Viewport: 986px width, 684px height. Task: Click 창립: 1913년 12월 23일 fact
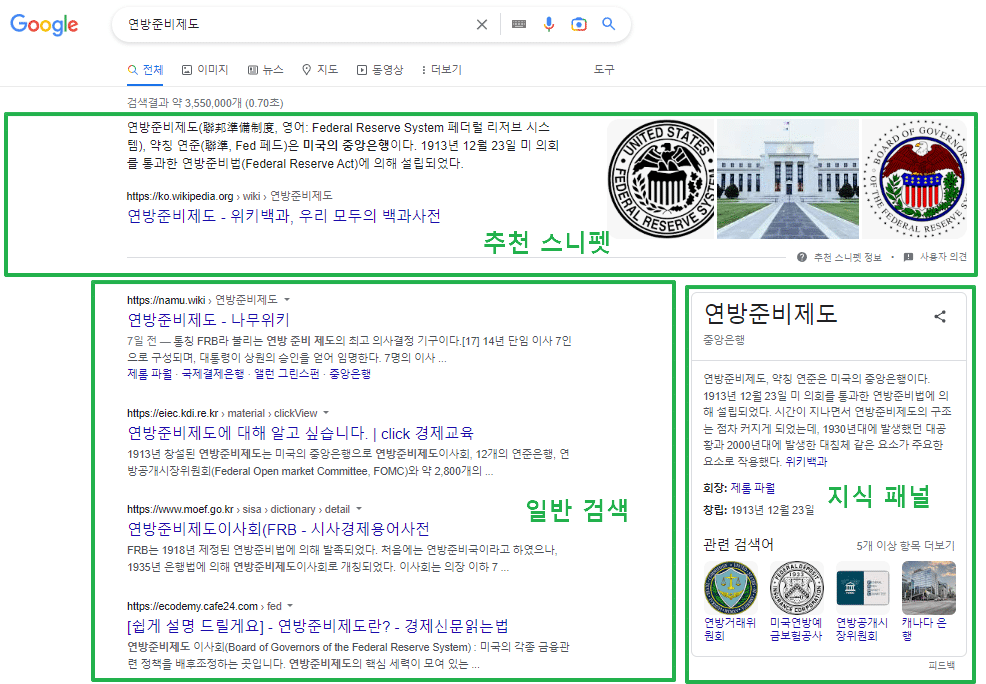pyautogui.click(x=758, y=510)
